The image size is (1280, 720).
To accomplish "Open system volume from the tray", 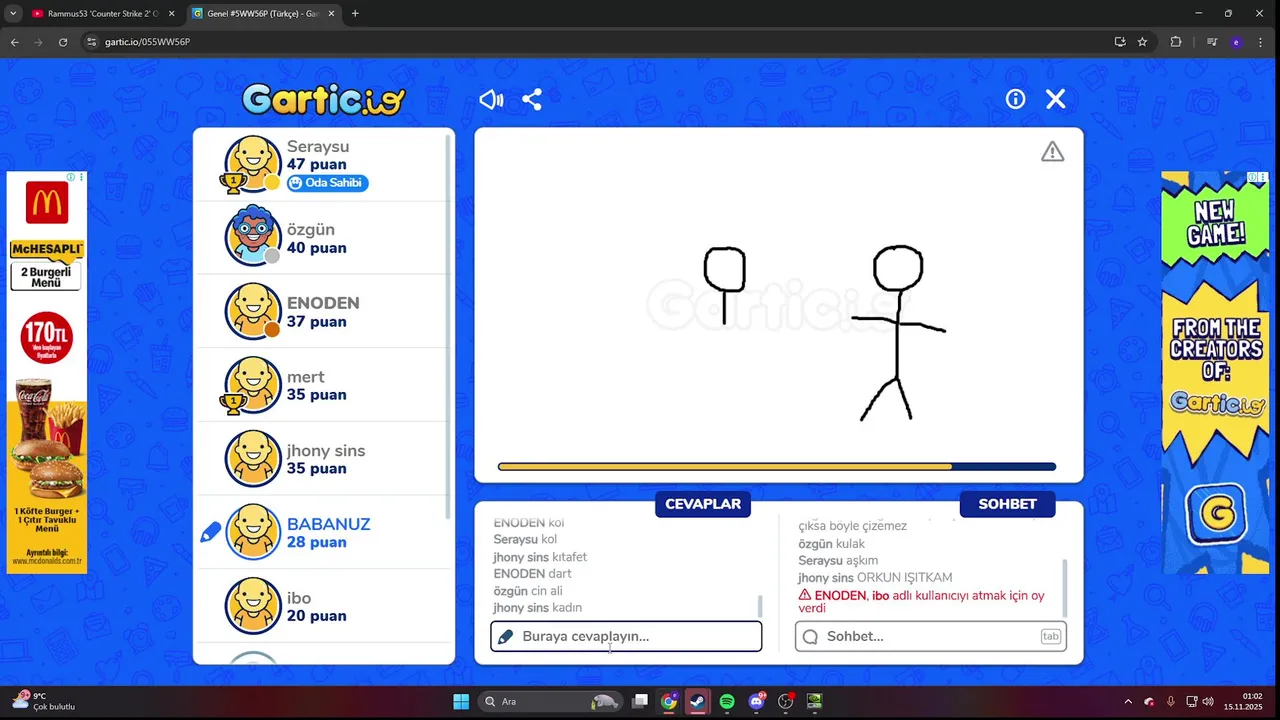I will tap(1208, 701).
